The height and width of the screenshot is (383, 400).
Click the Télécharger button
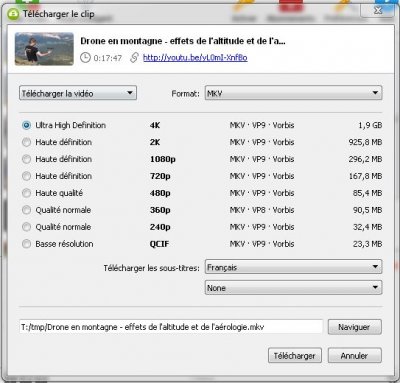(295, 356)
